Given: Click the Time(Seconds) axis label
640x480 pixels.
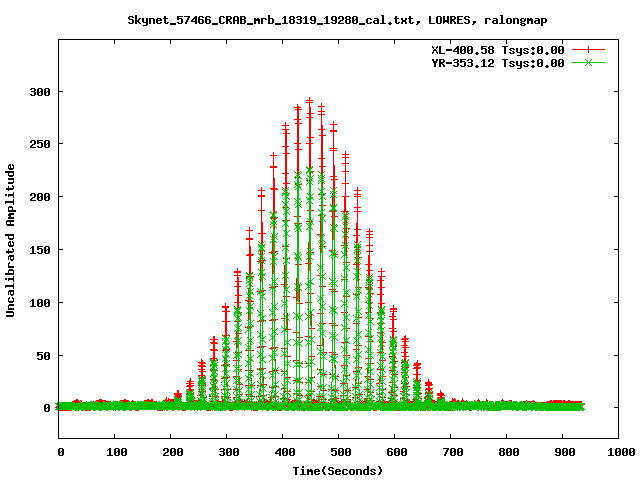Looking at the screenshot, I should click(338, 471).
